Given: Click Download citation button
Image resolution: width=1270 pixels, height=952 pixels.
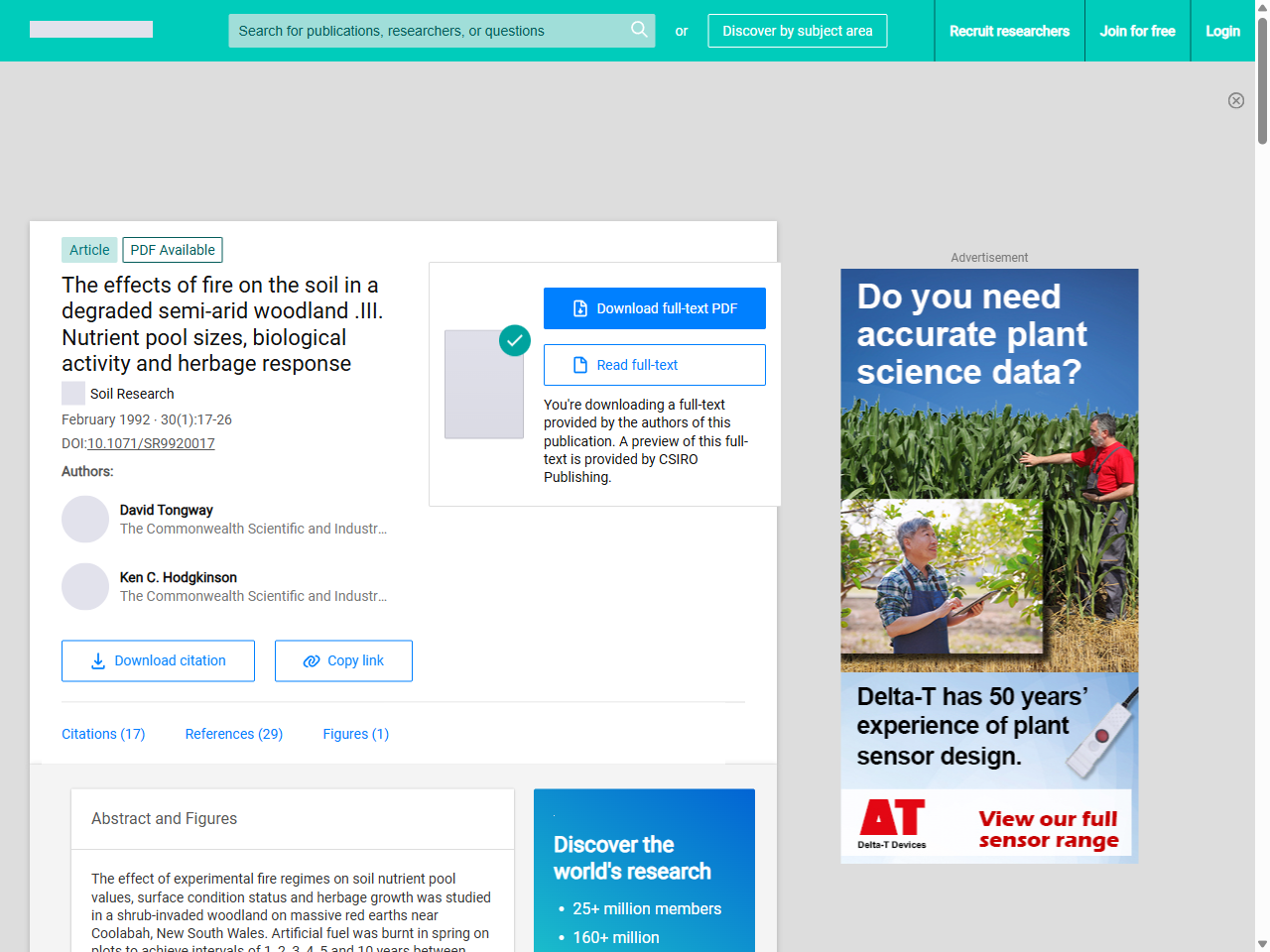Looking at the screenshot, I should tap(158, 660).
